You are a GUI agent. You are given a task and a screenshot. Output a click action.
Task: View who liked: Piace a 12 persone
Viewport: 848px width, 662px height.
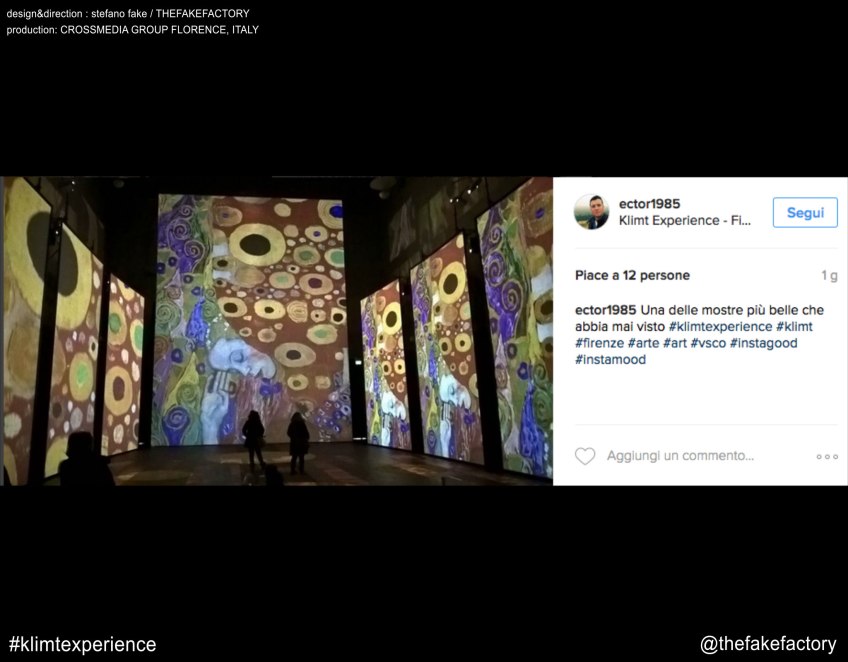pyautogui.click(x=632, y=275)
